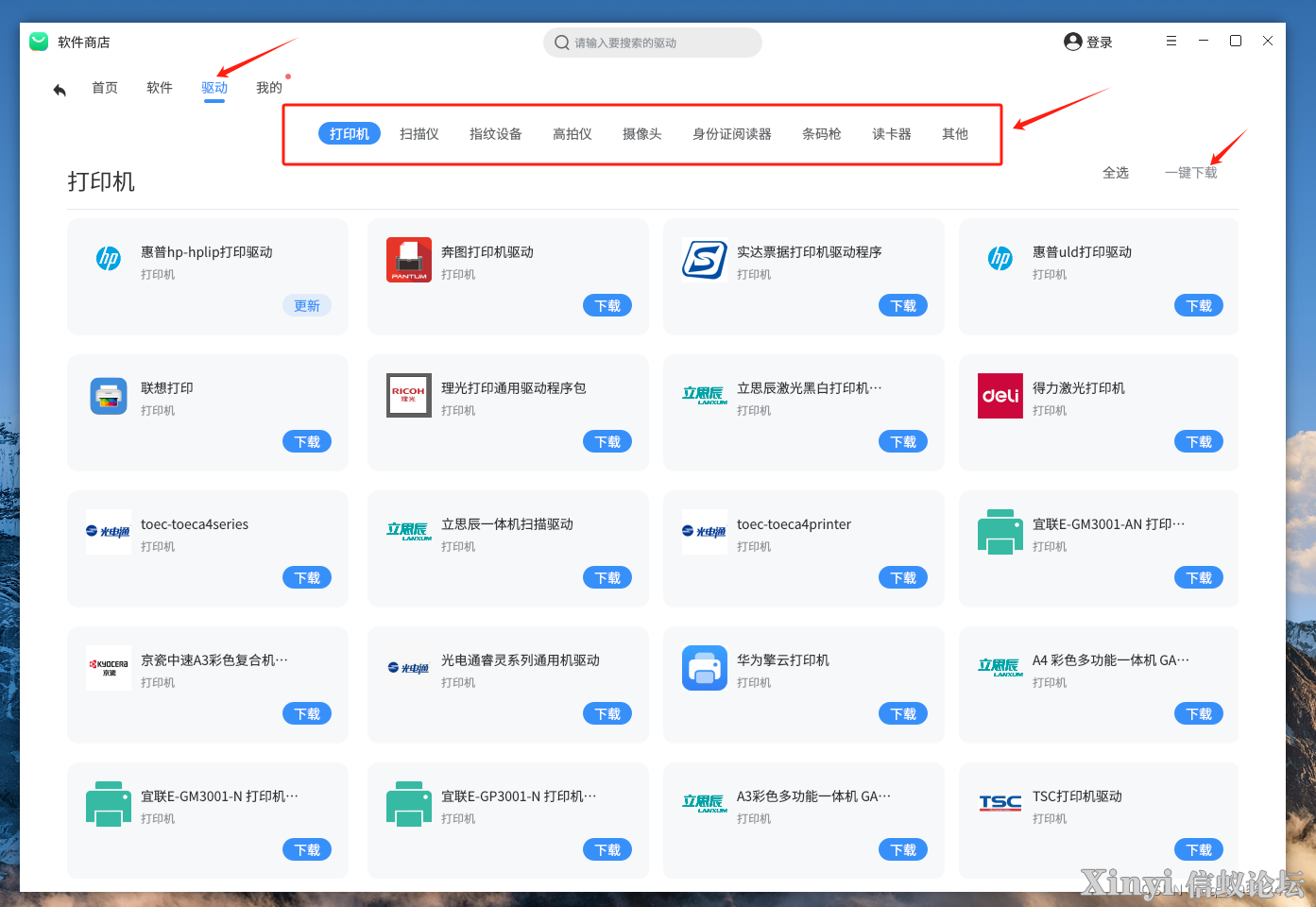
Task: Download 立思辰激光黑白打印机 driver
Action: [x=903, y=442]
